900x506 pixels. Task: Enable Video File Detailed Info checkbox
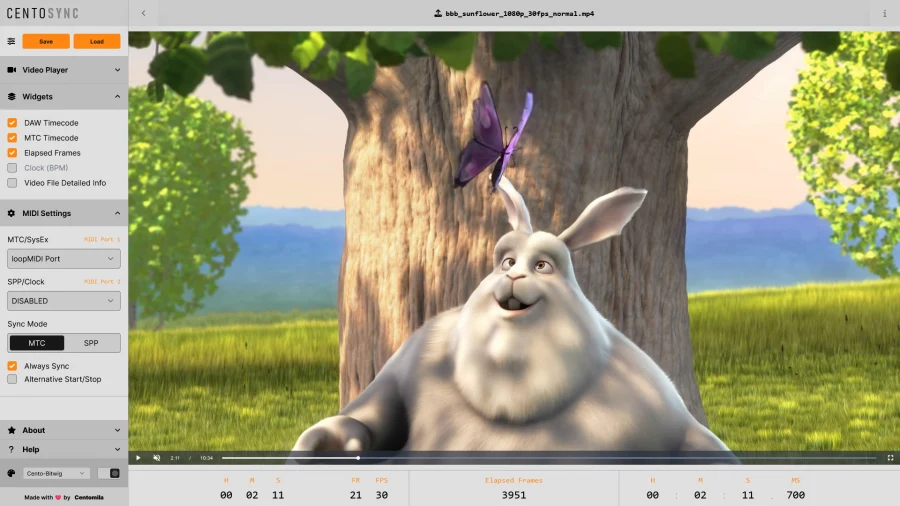(12, 182)
